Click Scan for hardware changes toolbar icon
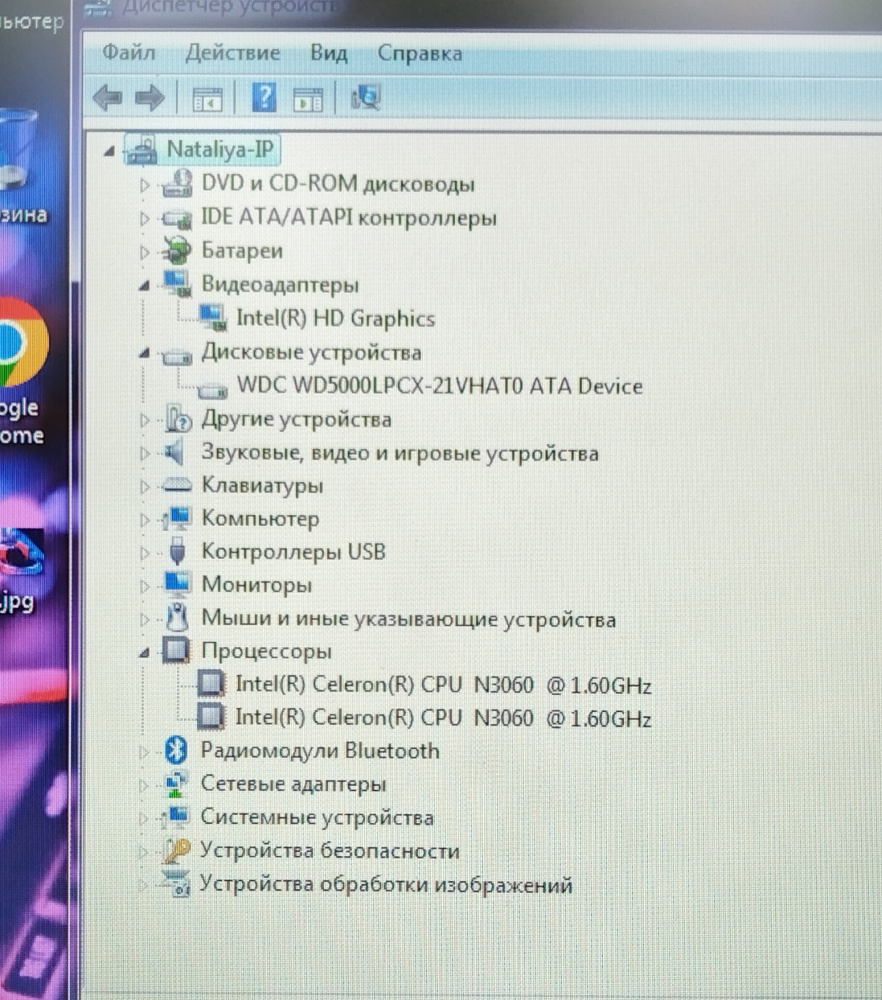This screenshot has width=882, height=1000. 366,98
